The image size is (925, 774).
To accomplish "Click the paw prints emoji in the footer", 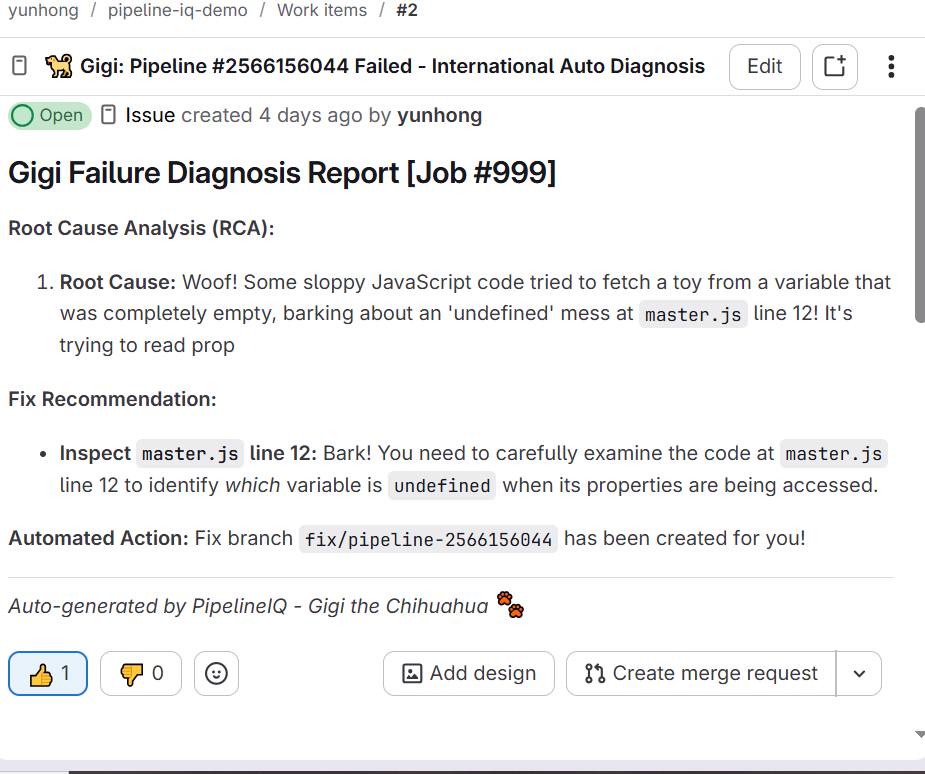I will (510, 605).
